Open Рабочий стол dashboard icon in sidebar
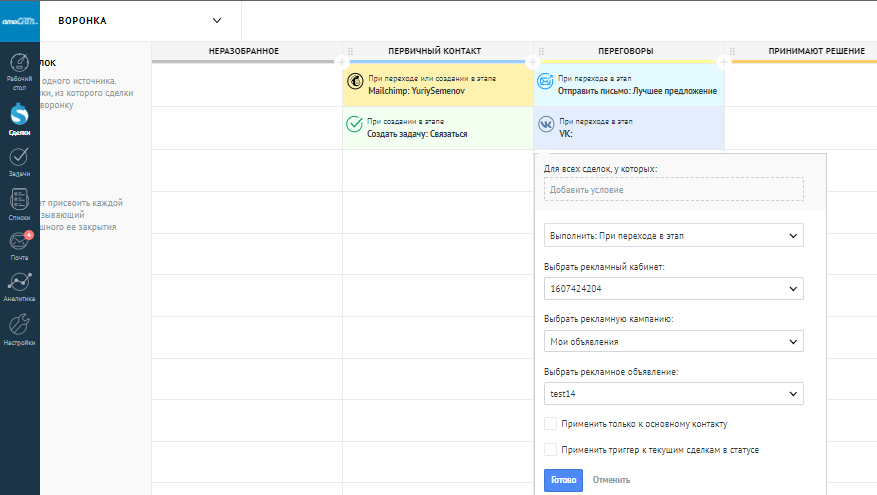This screenshot has width=877, height=495. [19, 68]
